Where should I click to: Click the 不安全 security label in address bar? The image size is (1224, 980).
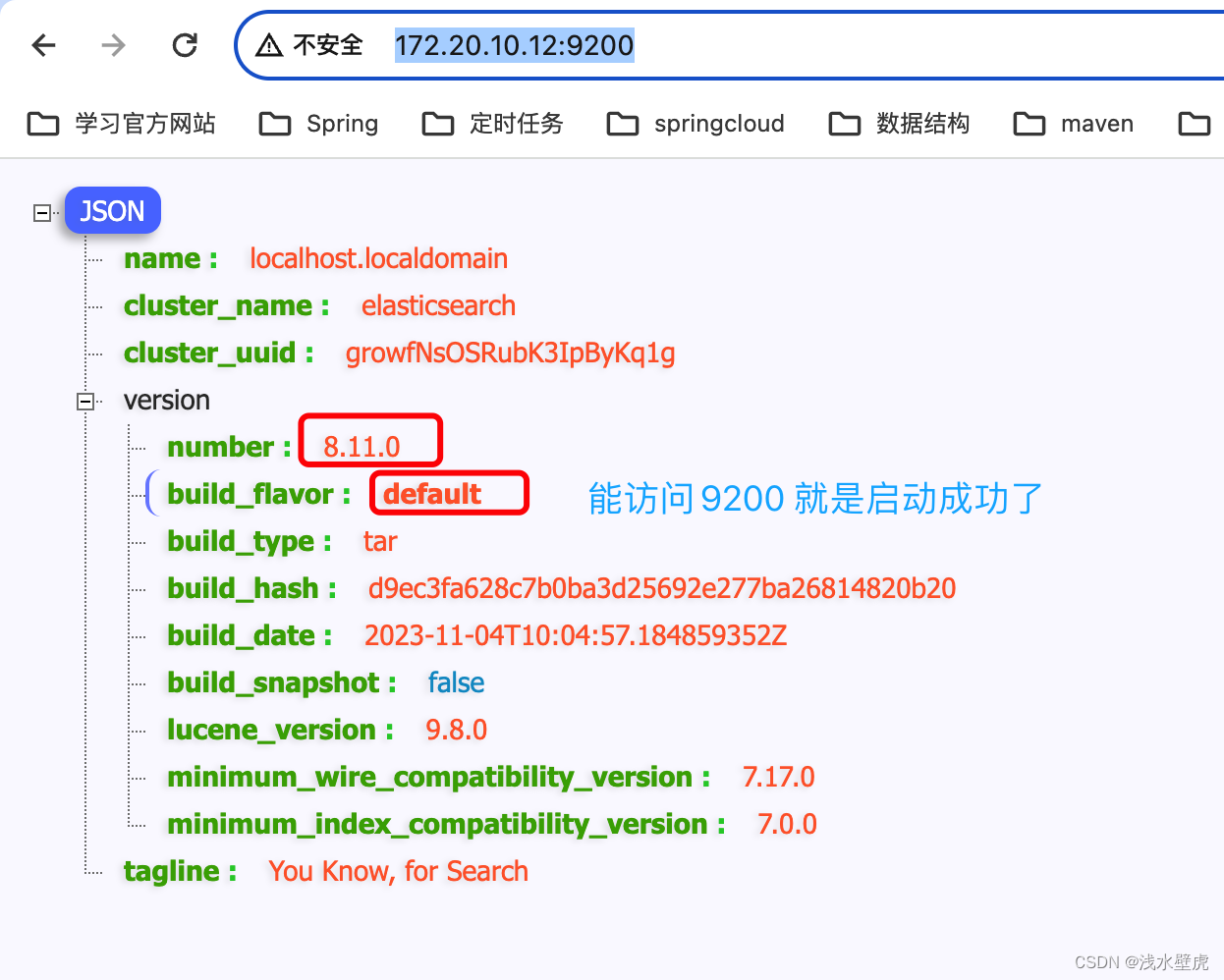[328, 45]
